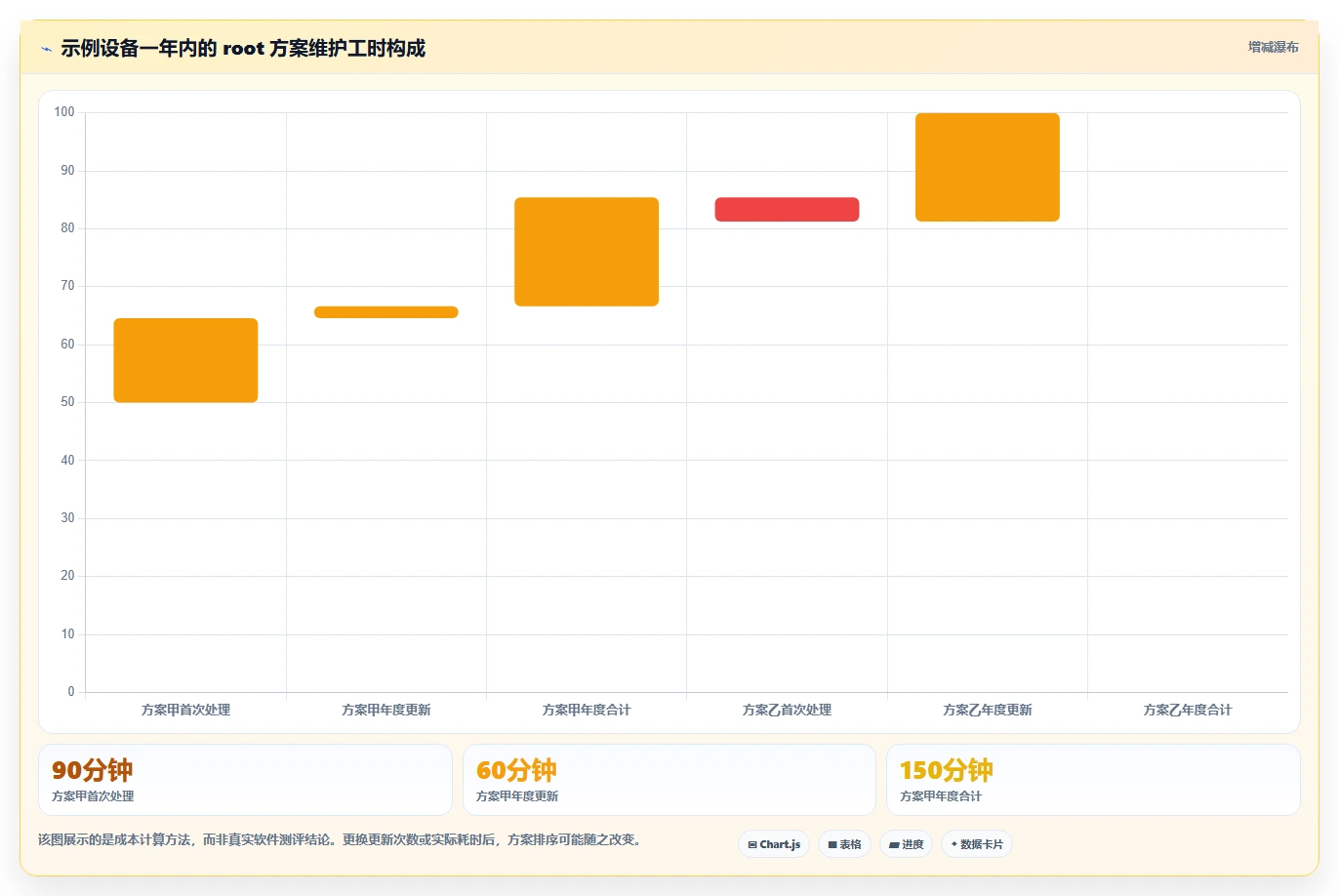Click the chart title 示例设备一年内的 root 方案维护工时构成
Screen dimensions: 1339x896
tap(243, 49)
